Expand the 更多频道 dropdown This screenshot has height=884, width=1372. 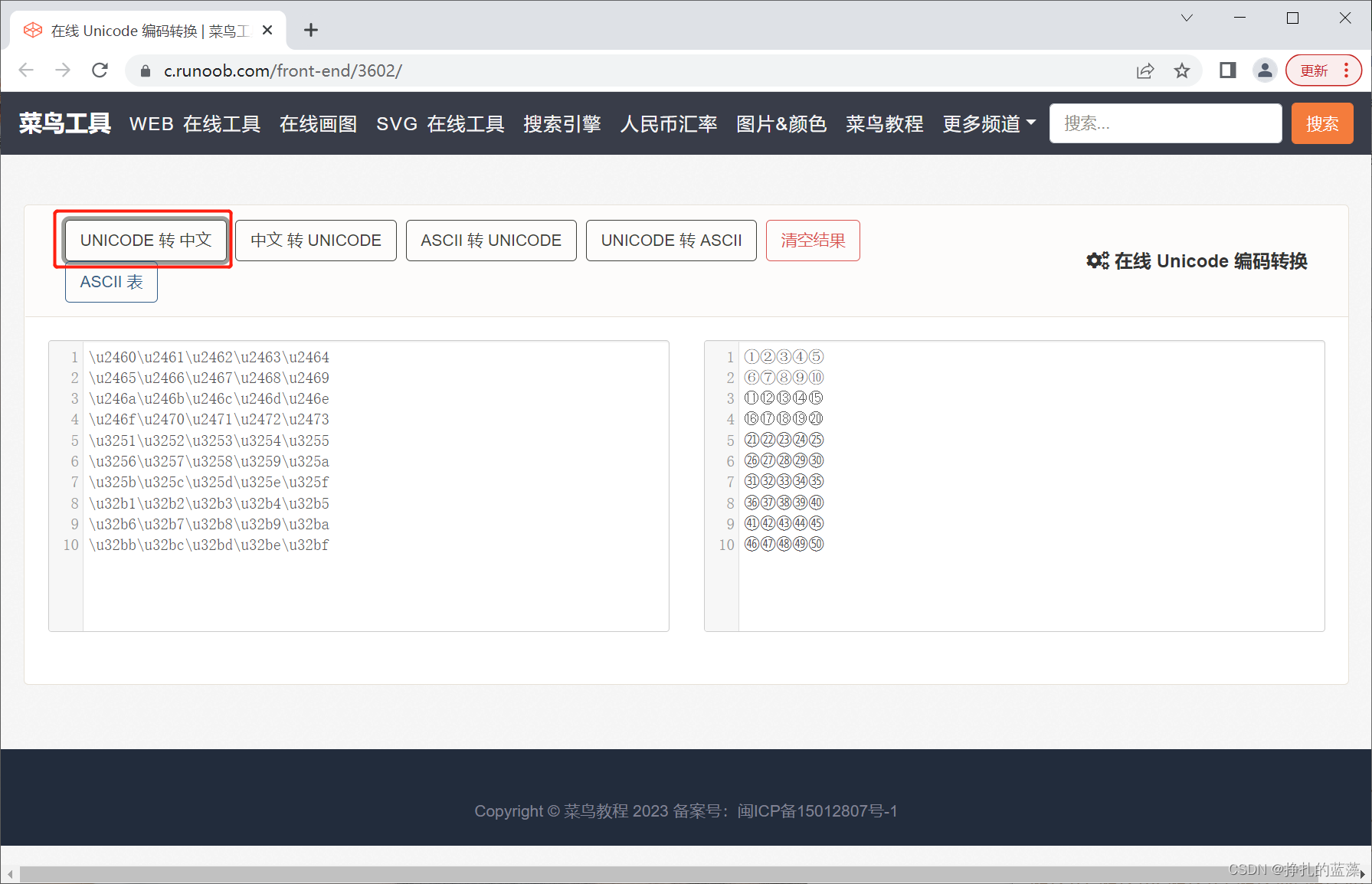pyautogui.click(x=989, y=124)
